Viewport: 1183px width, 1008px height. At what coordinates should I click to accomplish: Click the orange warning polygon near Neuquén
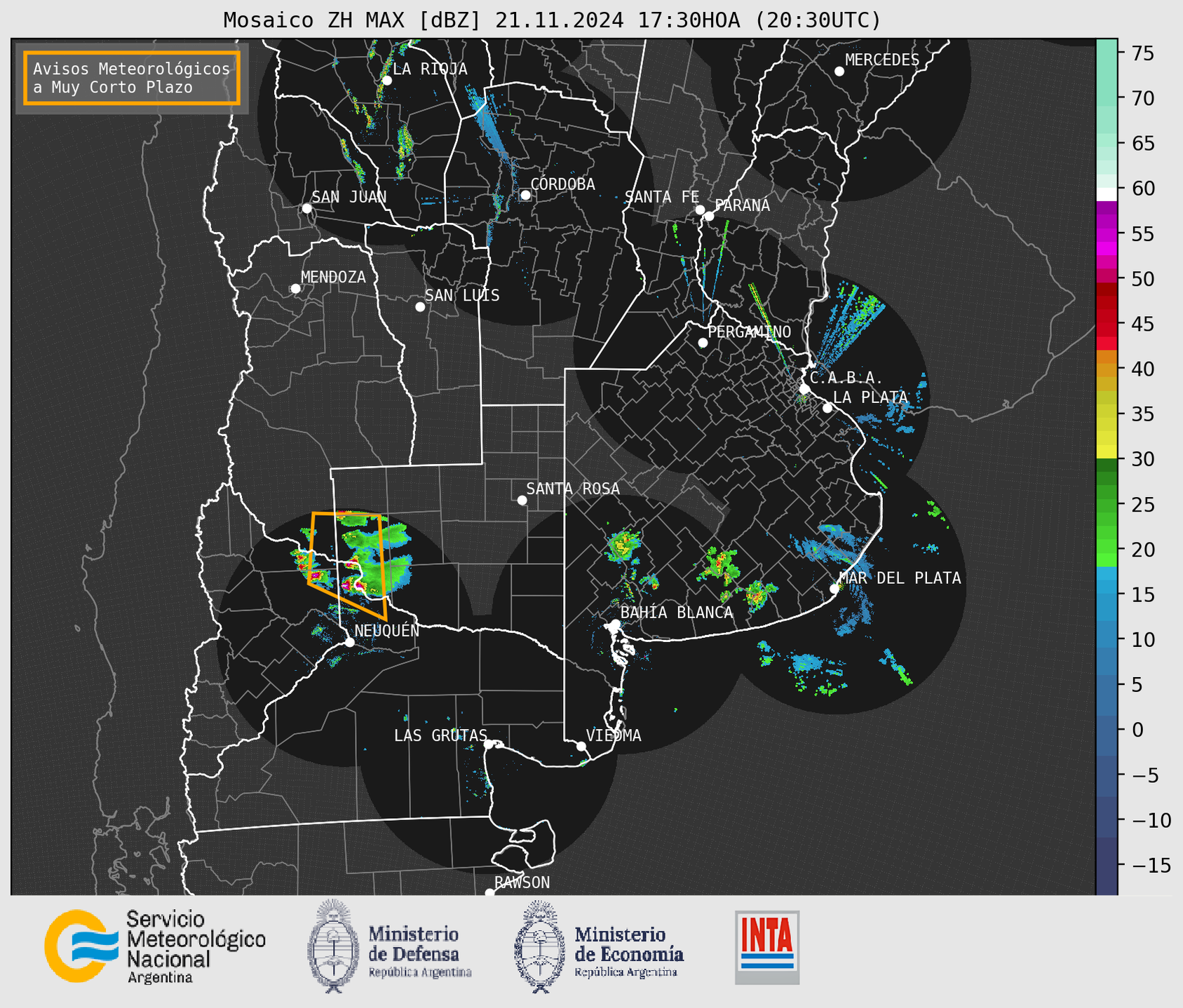point(347,565)
